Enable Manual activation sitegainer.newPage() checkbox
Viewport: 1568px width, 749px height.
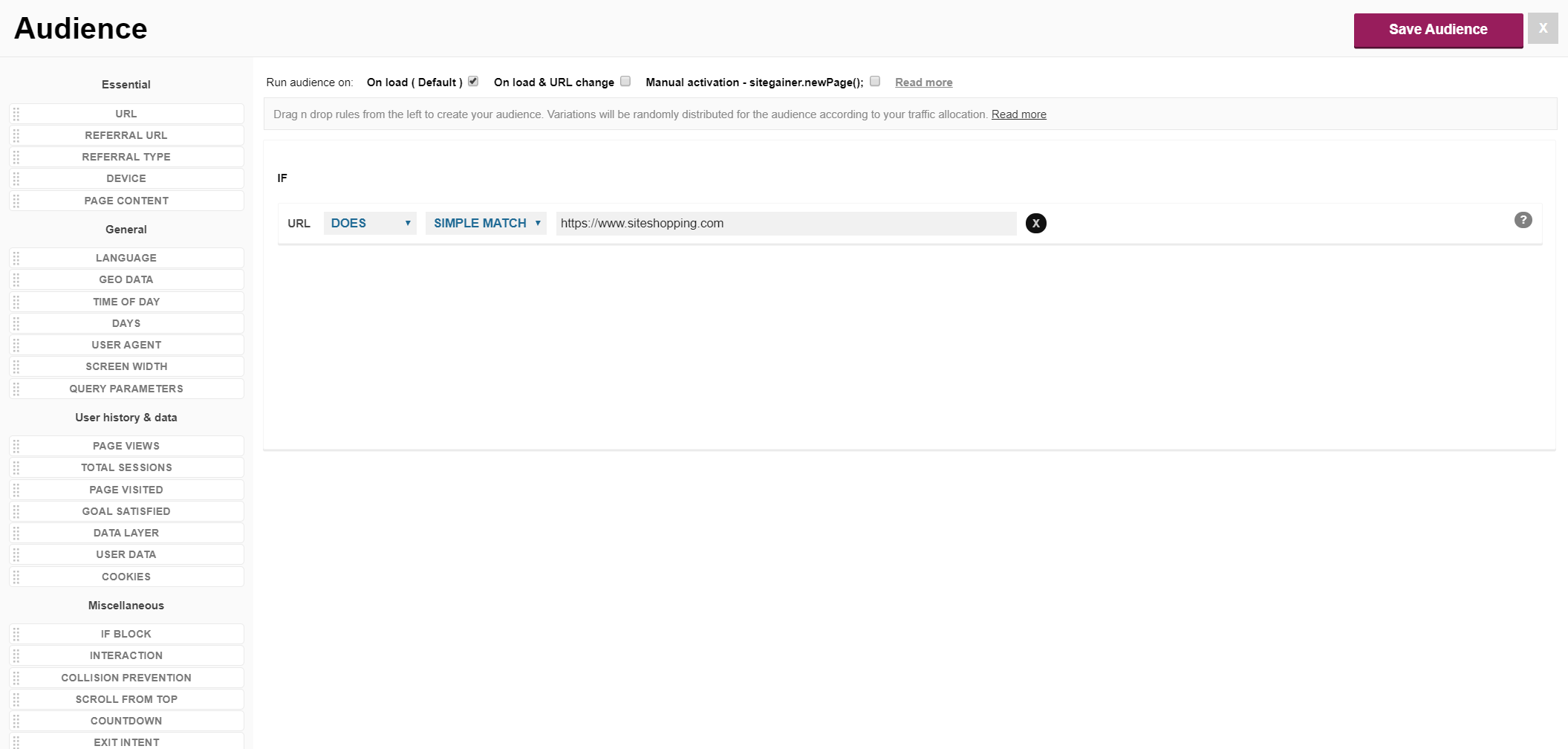click(875, 81)
